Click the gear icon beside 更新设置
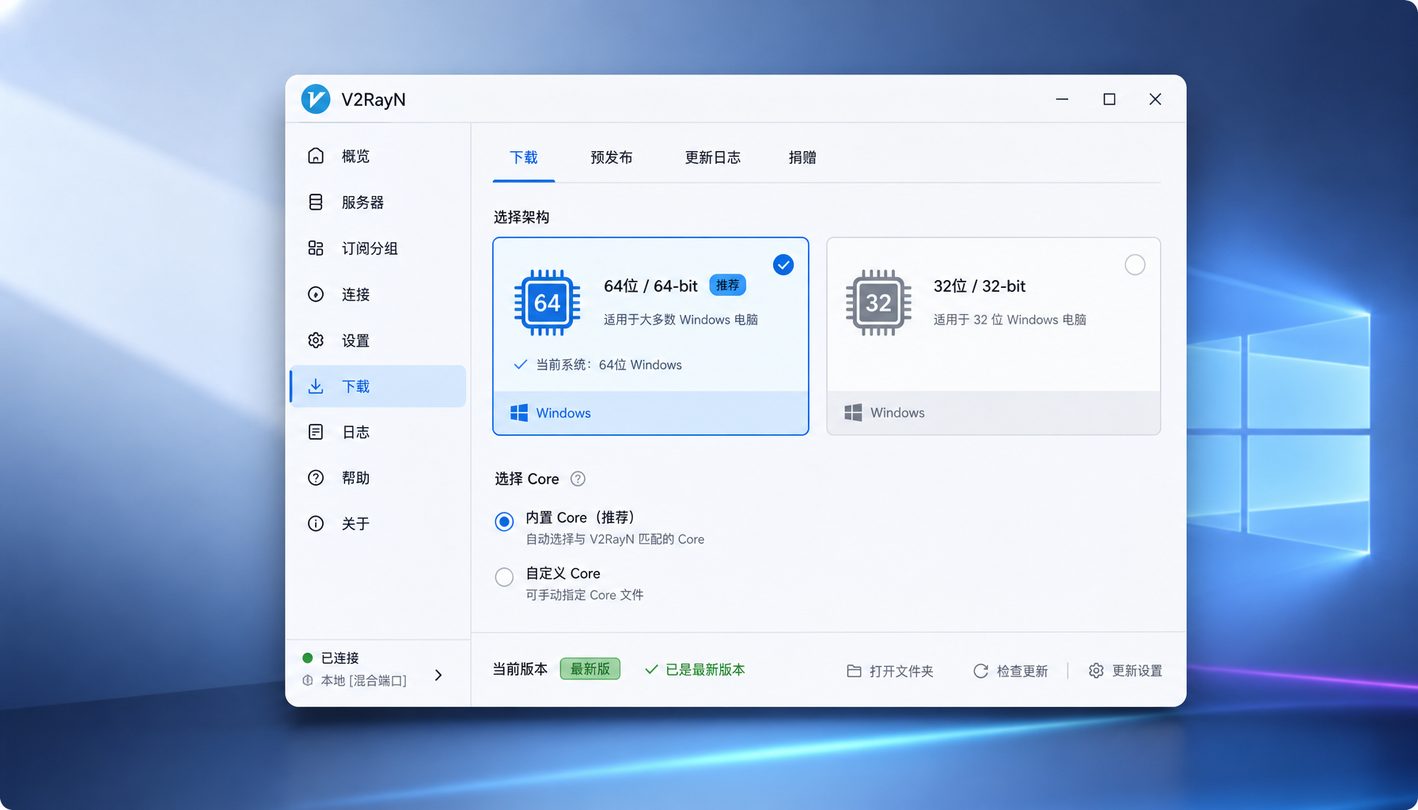Viewport: 1418px width, 810px height. coord(1096,671)
